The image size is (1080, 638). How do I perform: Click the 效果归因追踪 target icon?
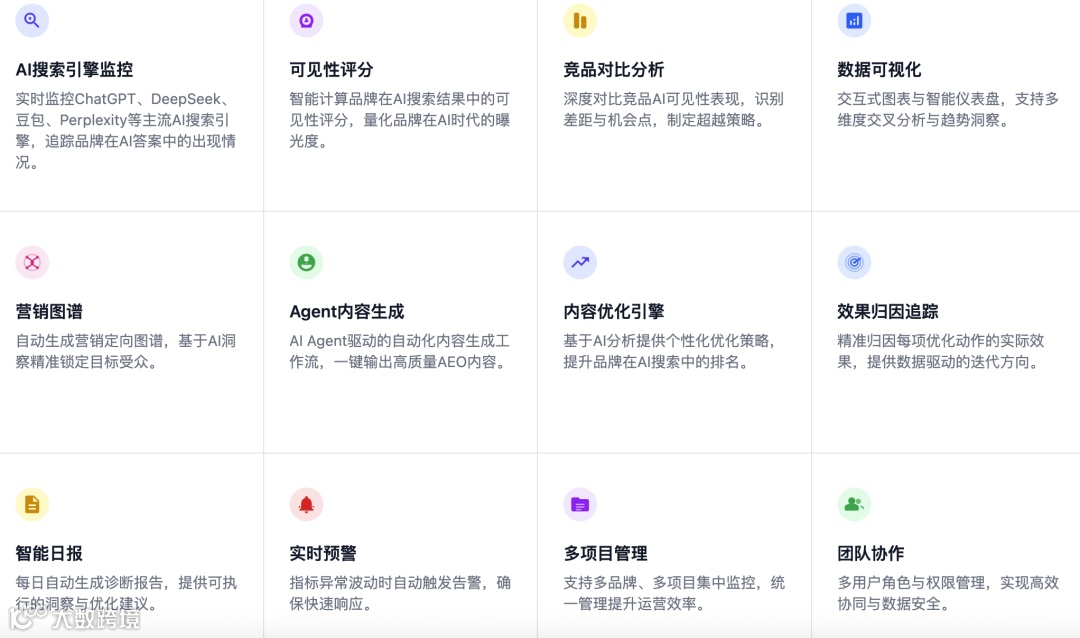854,263
